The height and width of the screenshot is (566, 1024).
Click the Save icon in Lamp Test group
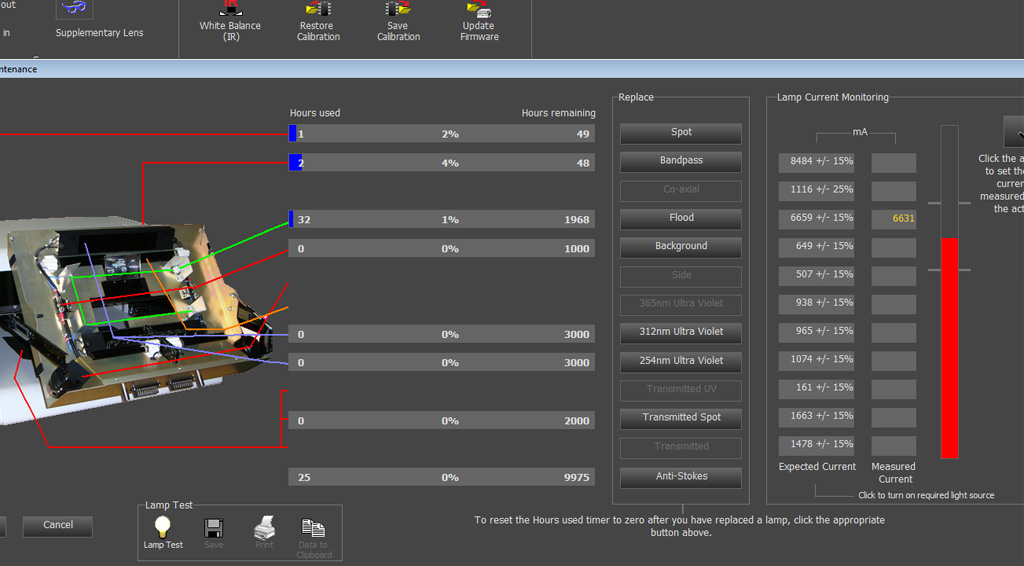coord(214,527)
